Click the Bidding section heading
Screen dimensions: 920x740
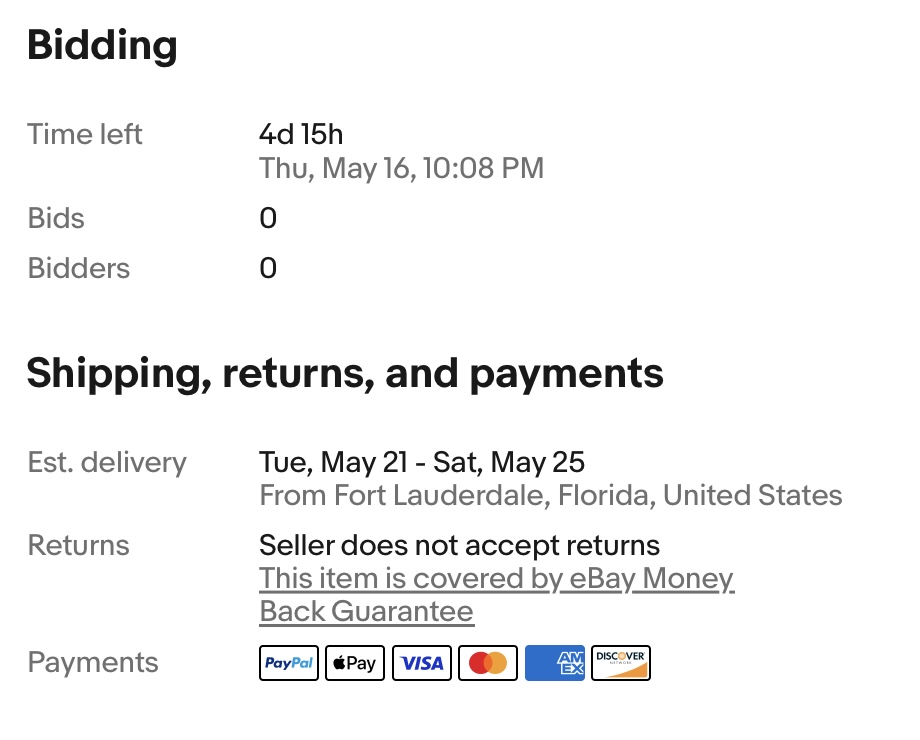[x=102, y=46]
